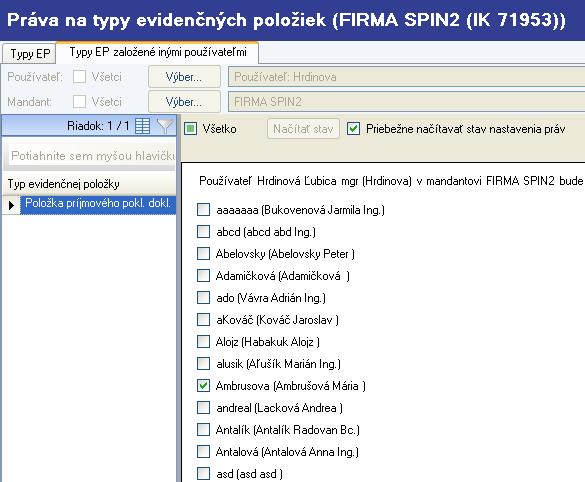
Task: Check andreal (Lacková Andrea)
Action: click(x=203, y=408)
